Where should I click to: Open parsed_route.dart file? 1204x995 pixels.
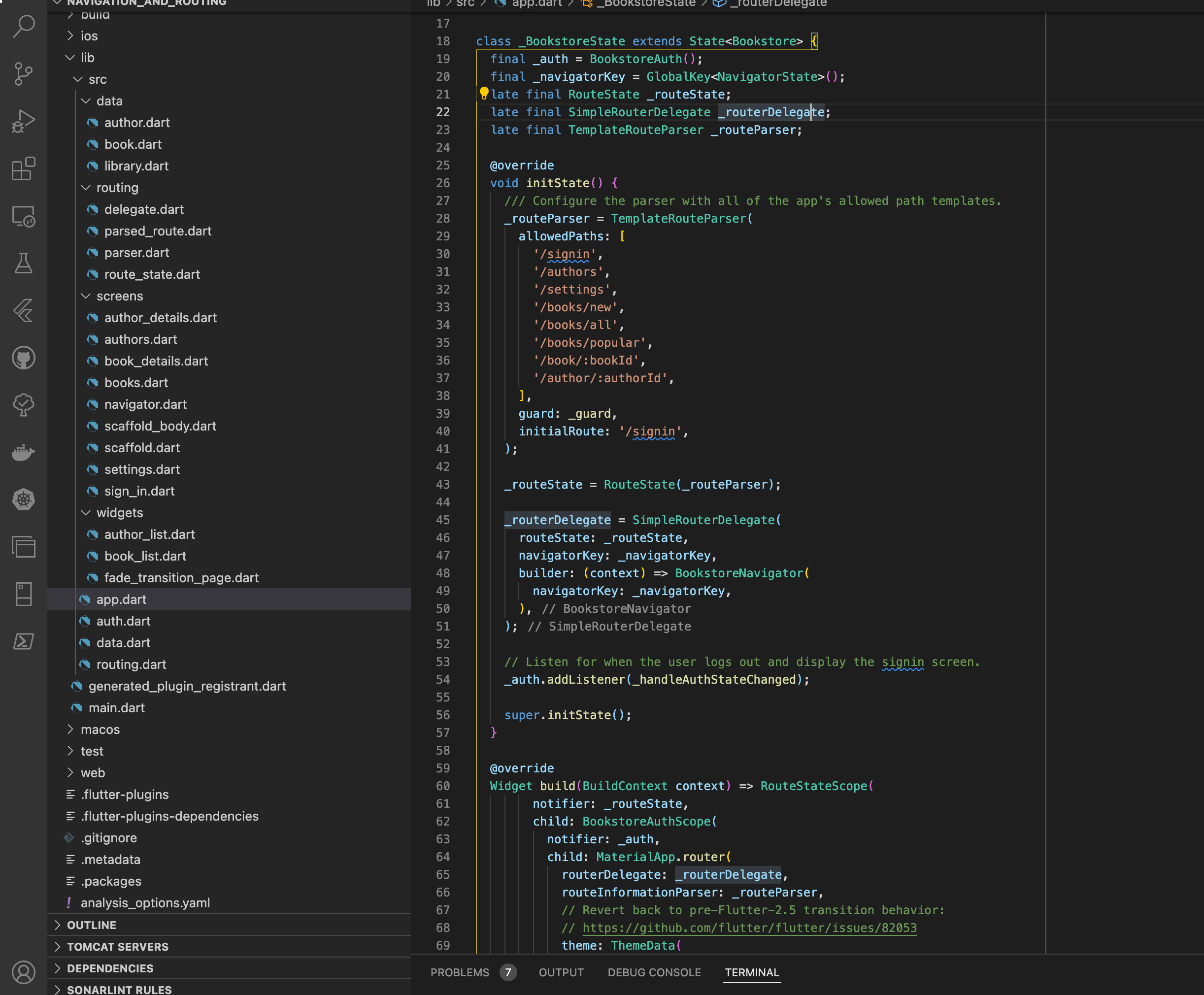tap(158, 231)
